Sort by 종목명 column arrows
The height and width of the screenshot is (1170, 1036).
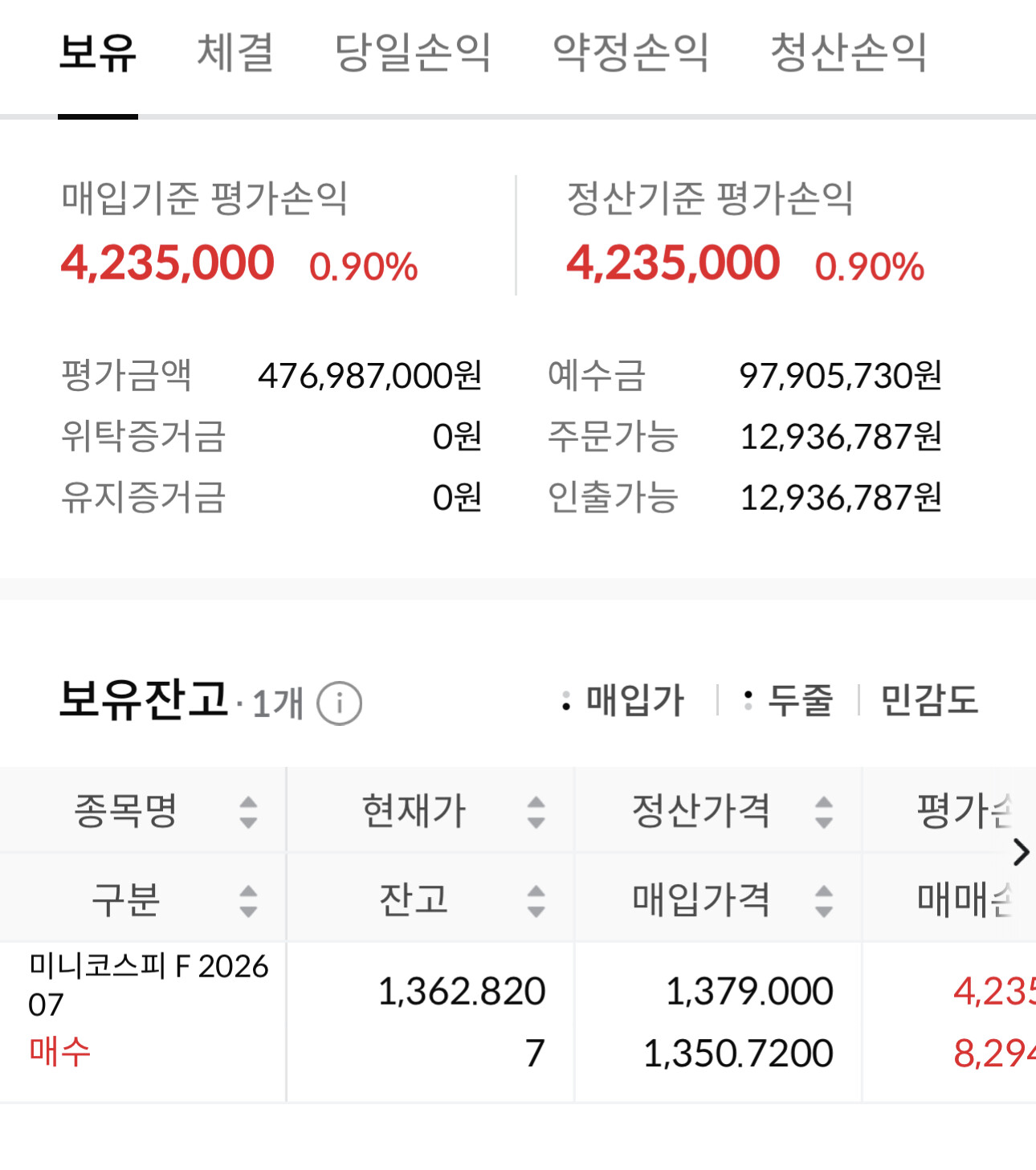click(248, 812)
